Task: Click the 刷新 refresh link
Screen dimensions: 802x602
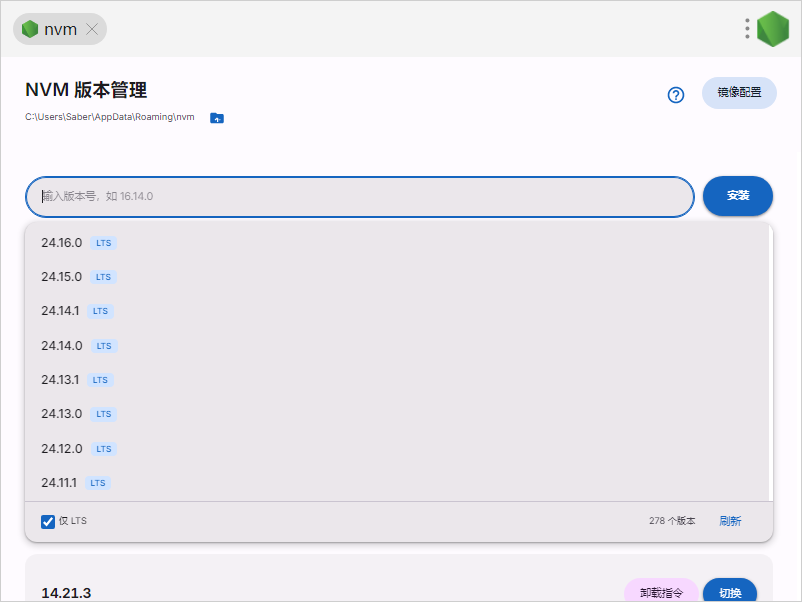Action: (730, 521)
